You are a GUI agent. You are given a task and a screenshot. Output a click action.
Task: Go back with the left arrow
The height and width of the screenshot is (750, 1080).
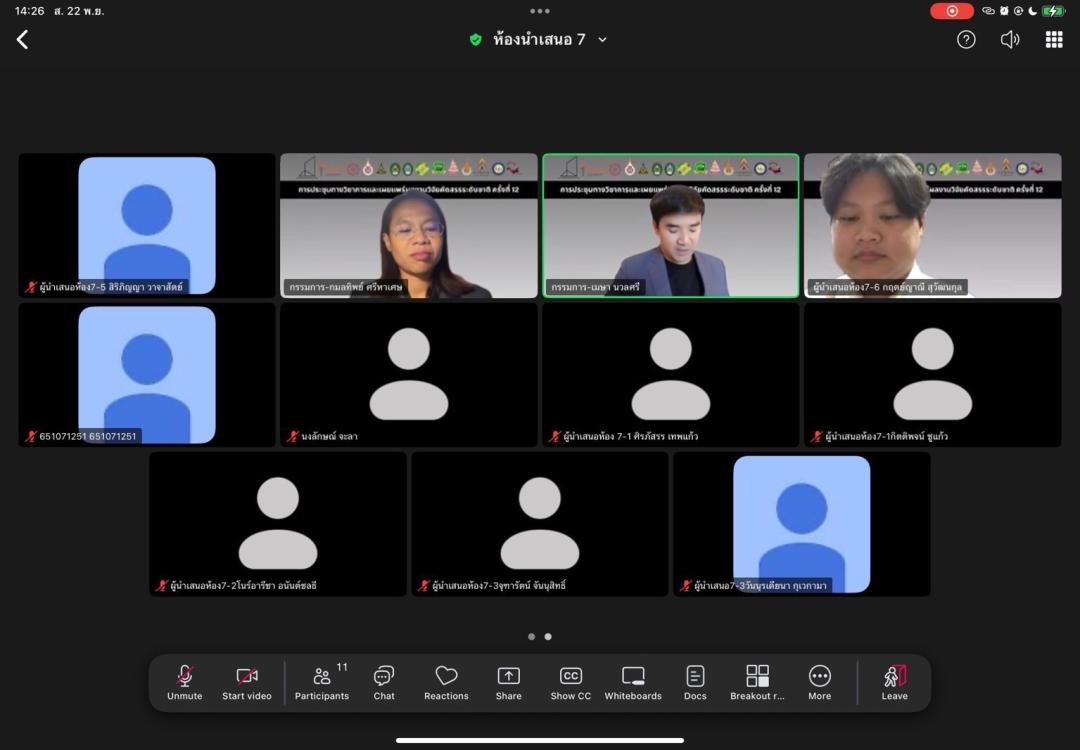pos(22,40)
